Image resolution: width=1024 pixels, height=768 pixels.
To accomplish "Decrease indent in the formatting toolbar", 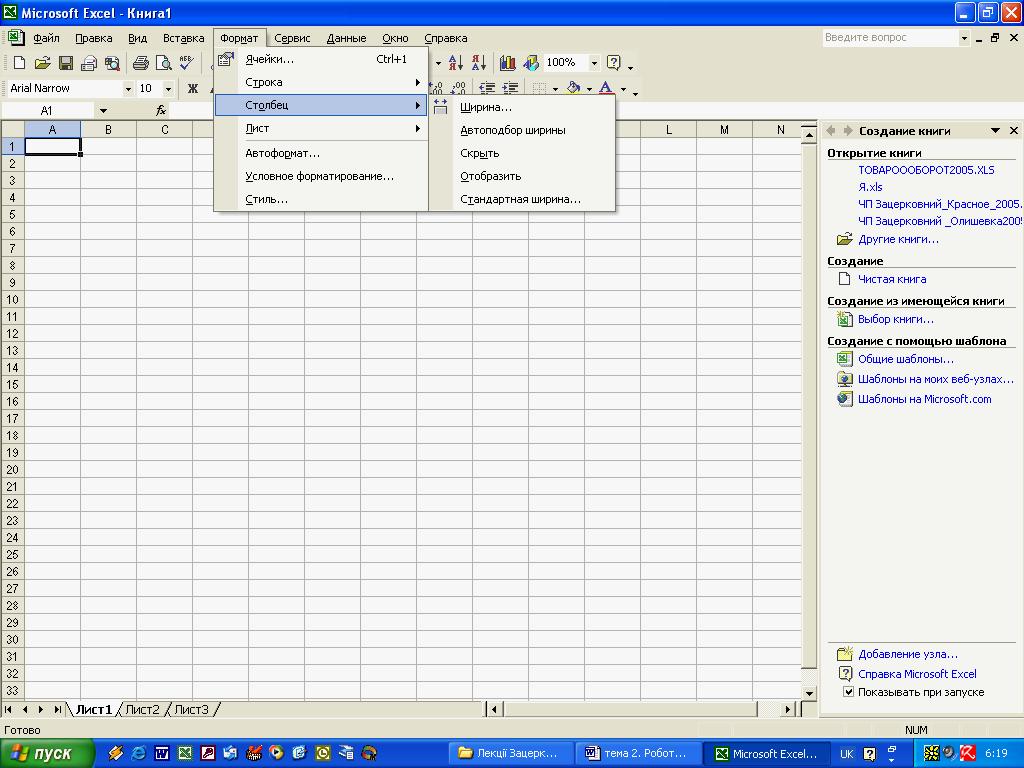I will pyautogui.click(x=487, y=88).
